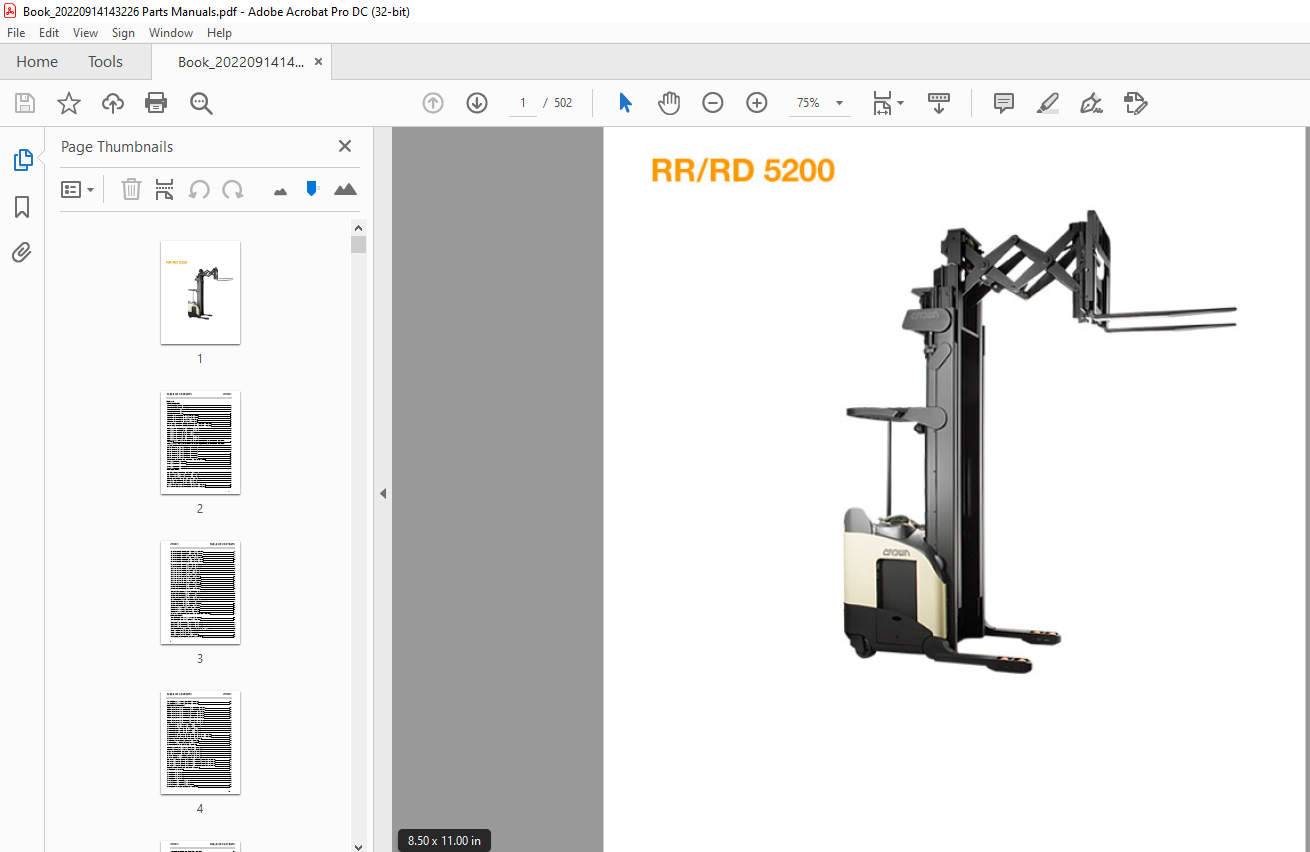
Task: Zoom in with the plus icon
Action: (757, 103)
